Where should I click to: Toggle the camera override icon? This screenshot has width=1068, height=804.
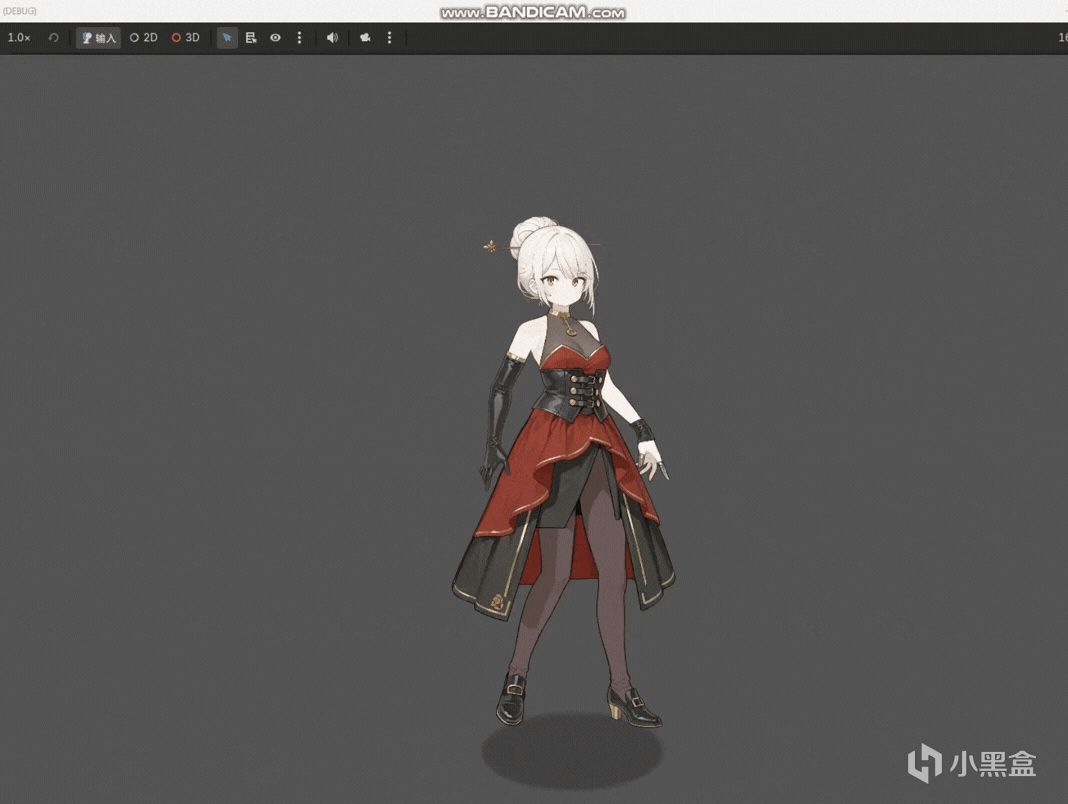365,38
